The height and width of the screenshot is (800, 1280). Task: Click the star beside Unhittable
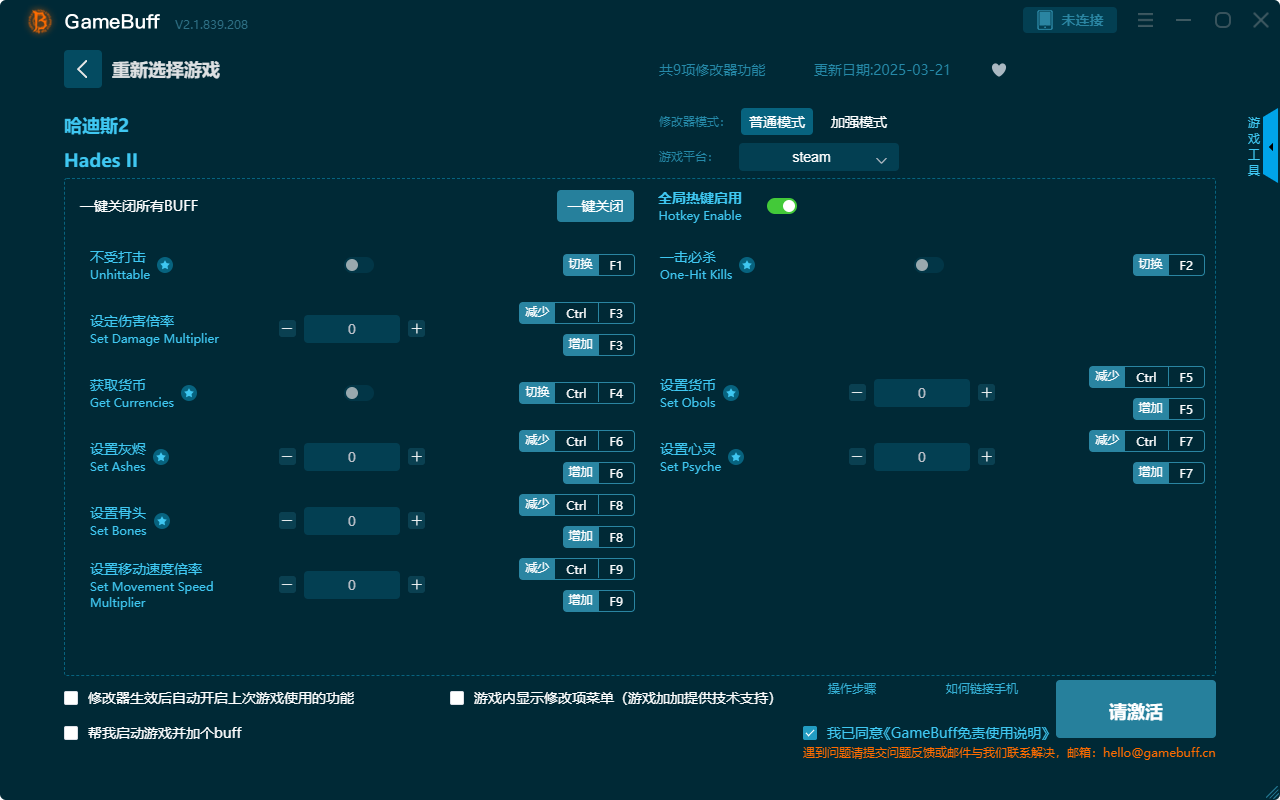tap(164, 265)
